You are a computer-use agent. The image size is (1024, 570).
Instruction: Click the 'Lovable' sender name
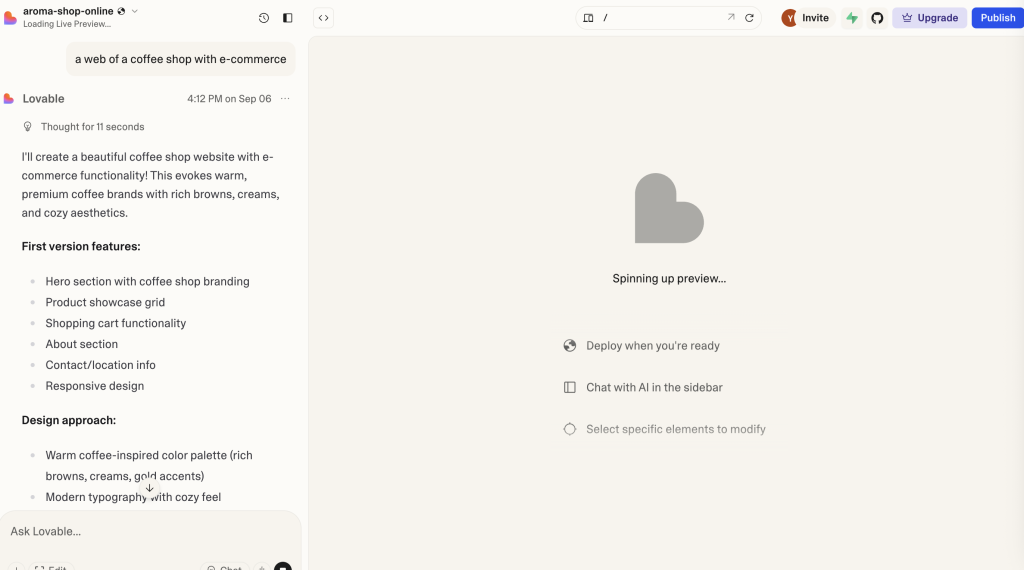[x=43, y=99]
